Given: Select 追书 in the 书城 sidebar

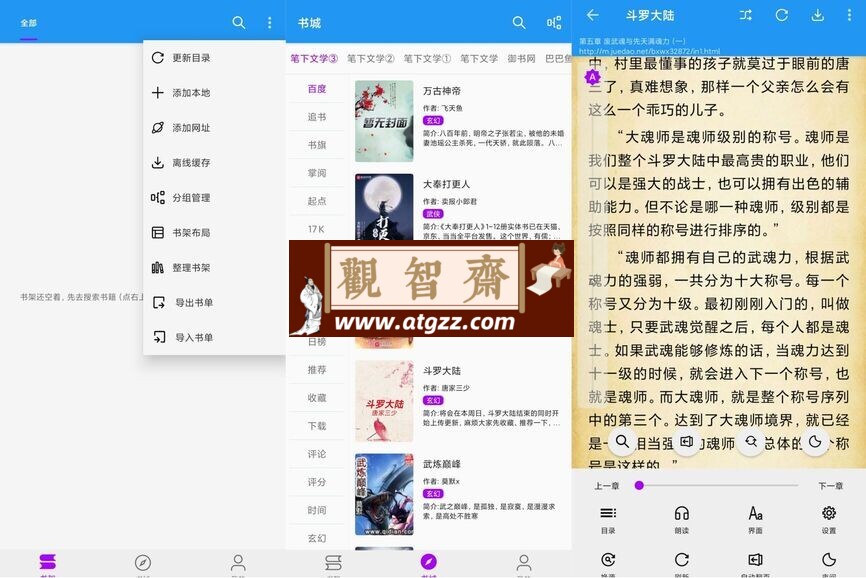Looking at the screenshot, I should tap(317, 117).
